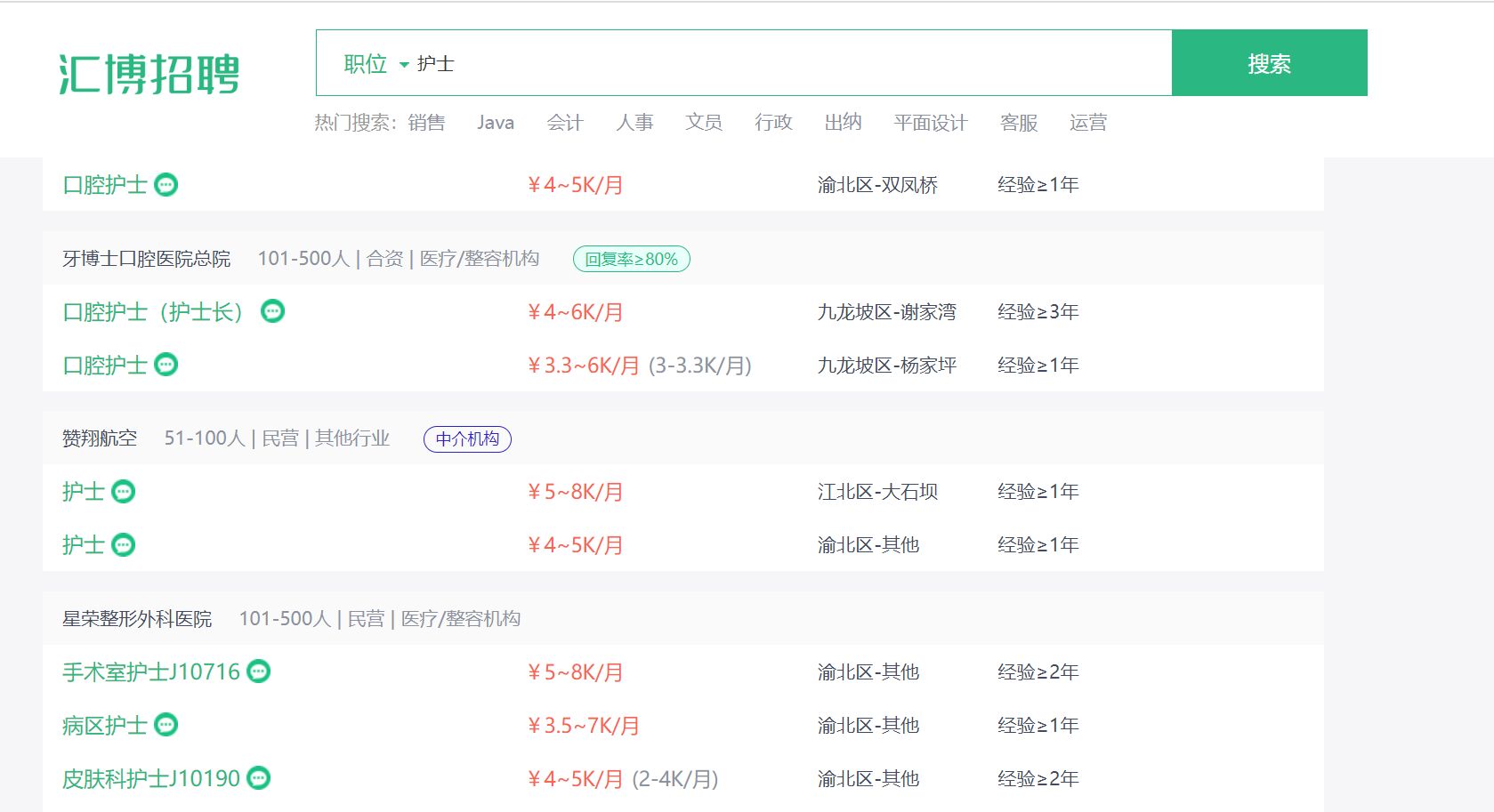Image resolution: width=1494 pixels, height=812 pixels.
Task: Open company page 牙博士口腔医院总院
Action: pos(147,259)
